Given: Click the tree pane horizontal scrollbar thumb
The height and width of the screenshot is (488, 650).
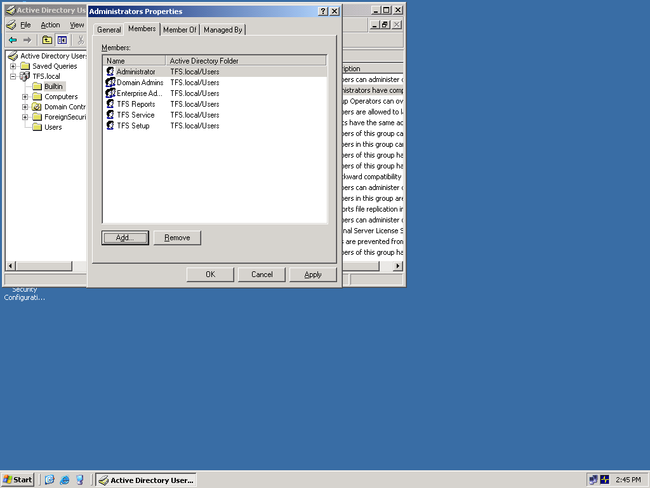Looking at the screenshot, I should pos(44,266).
